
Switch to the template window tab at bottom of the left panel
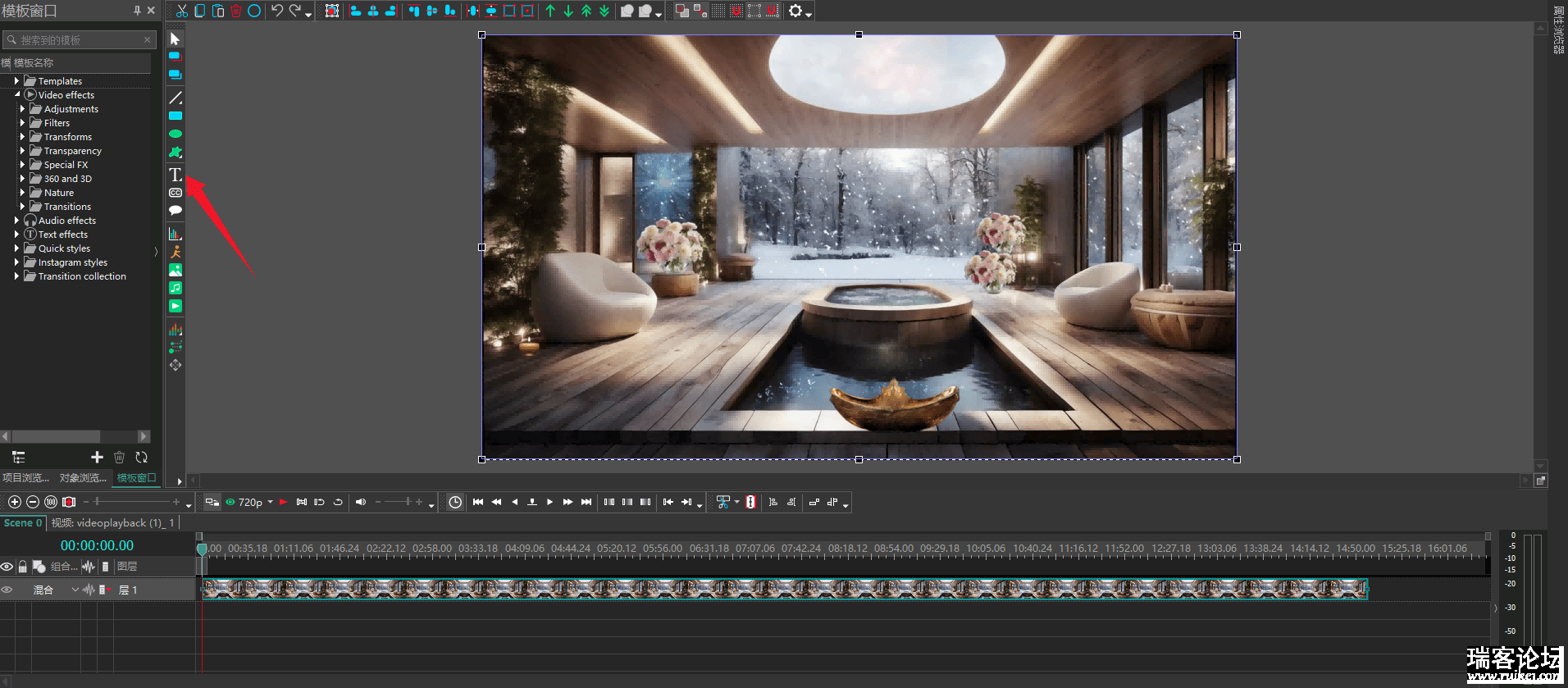pyautogui.click(x=136, y=478)
